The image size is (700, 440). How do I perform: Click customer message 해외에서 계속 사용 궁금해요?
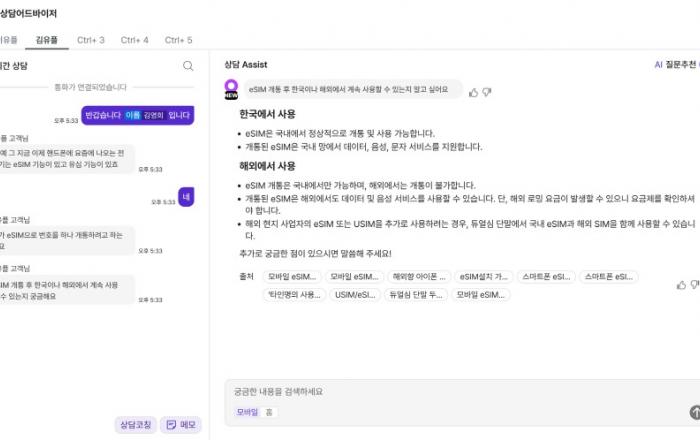(66, 290)
